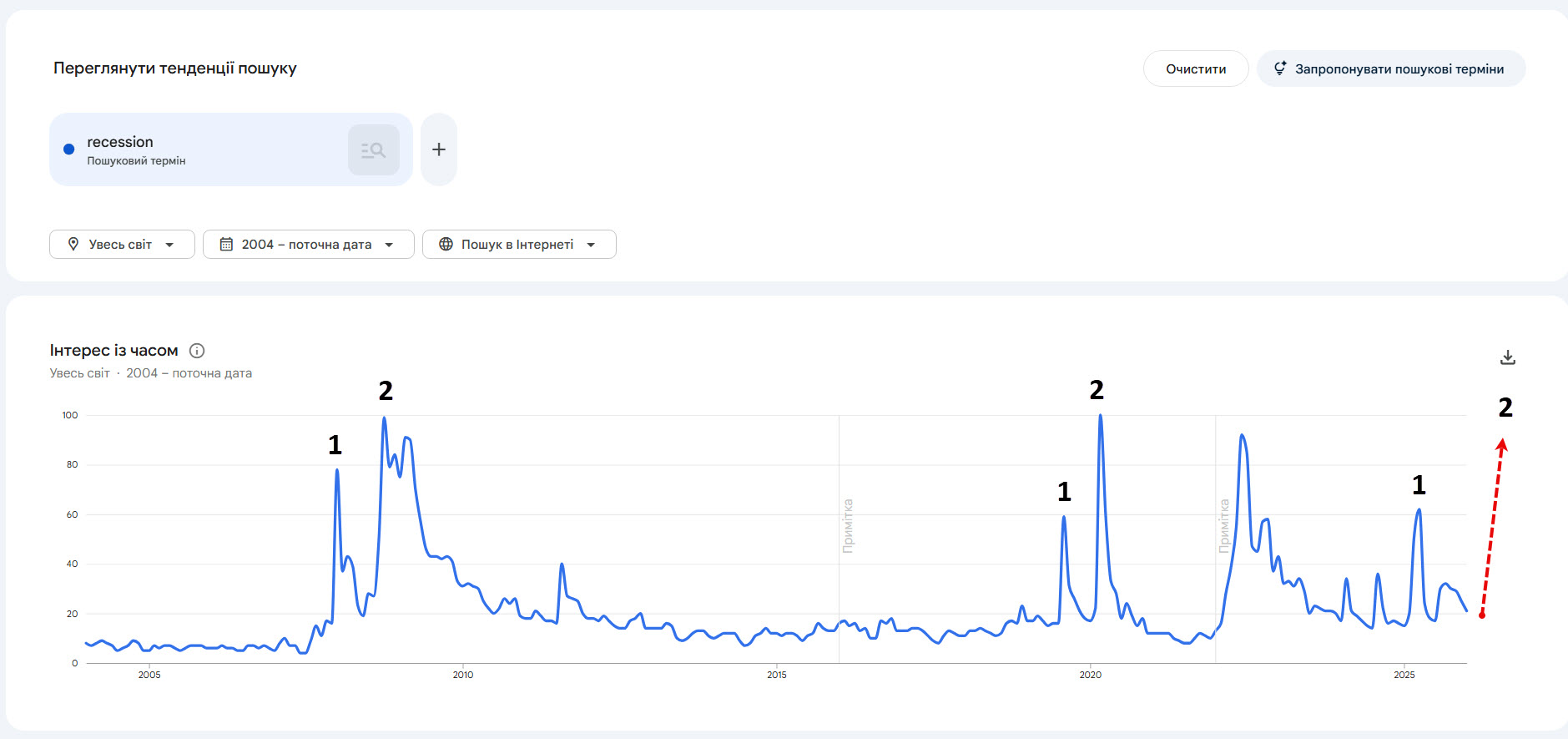Click the location pin icon for Увесь світ
Screen dimensions: 1568x739
tap(73, 244)
